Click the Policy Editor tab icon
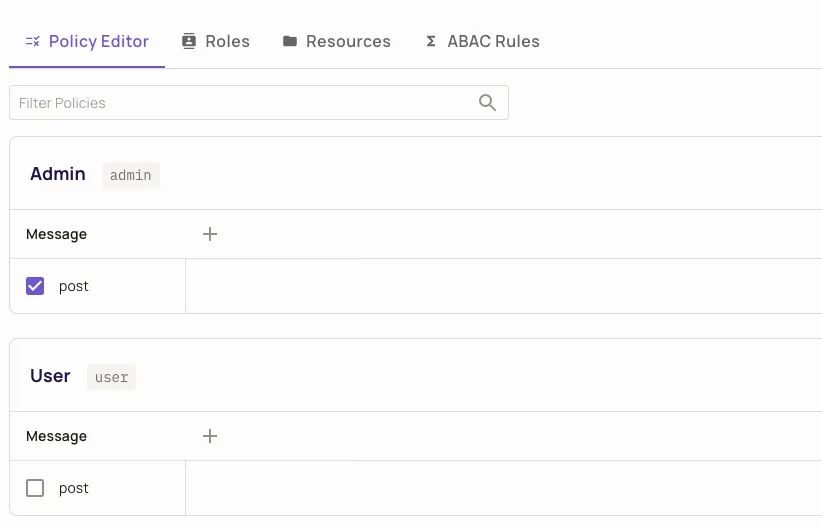Screen dimensions: 822x529 click(x=33, y=42)
